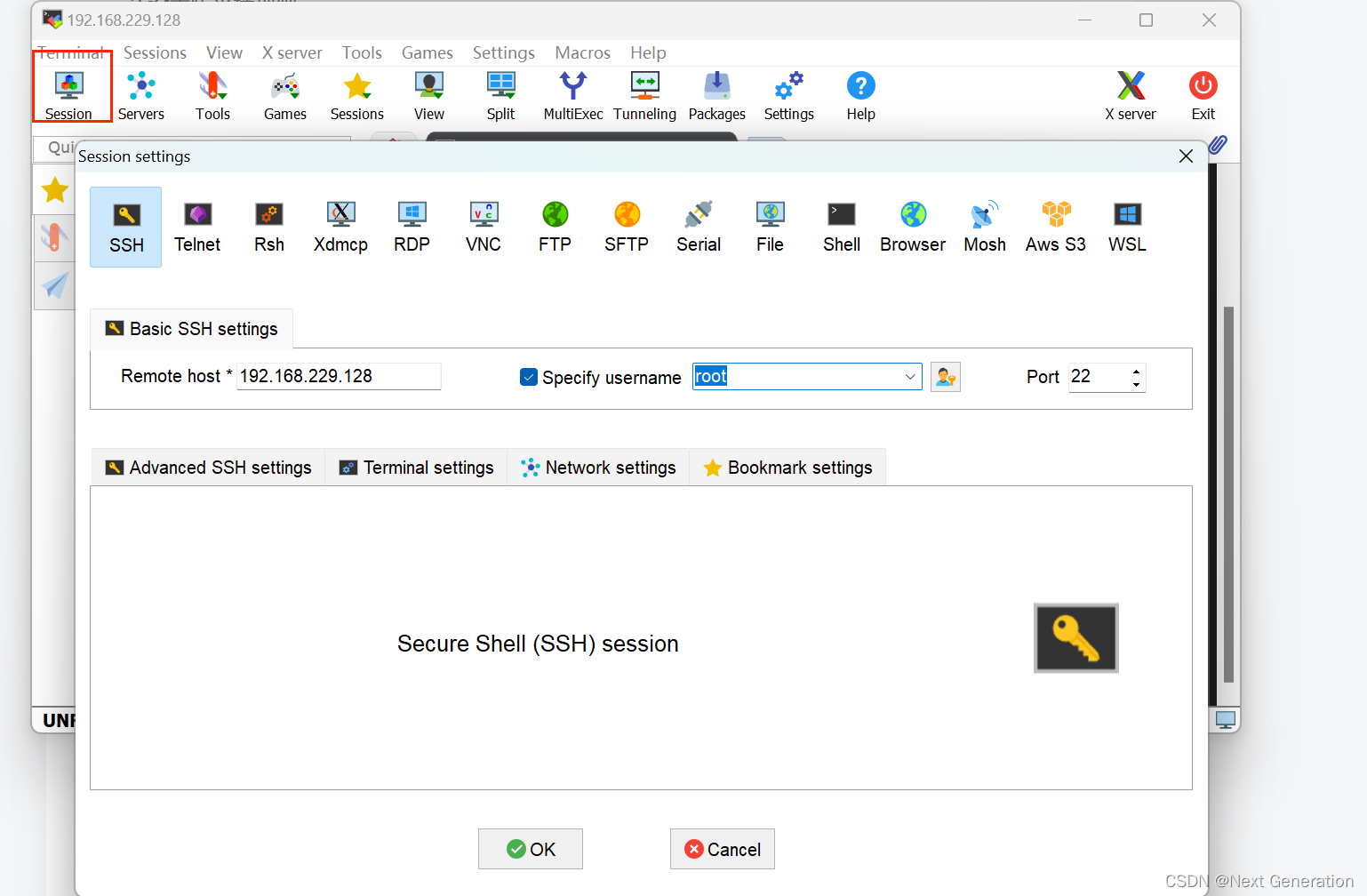Confirm session settings with OK
Image resolution: width=1367 pixels, height=896 pixels.
[531, 849]
